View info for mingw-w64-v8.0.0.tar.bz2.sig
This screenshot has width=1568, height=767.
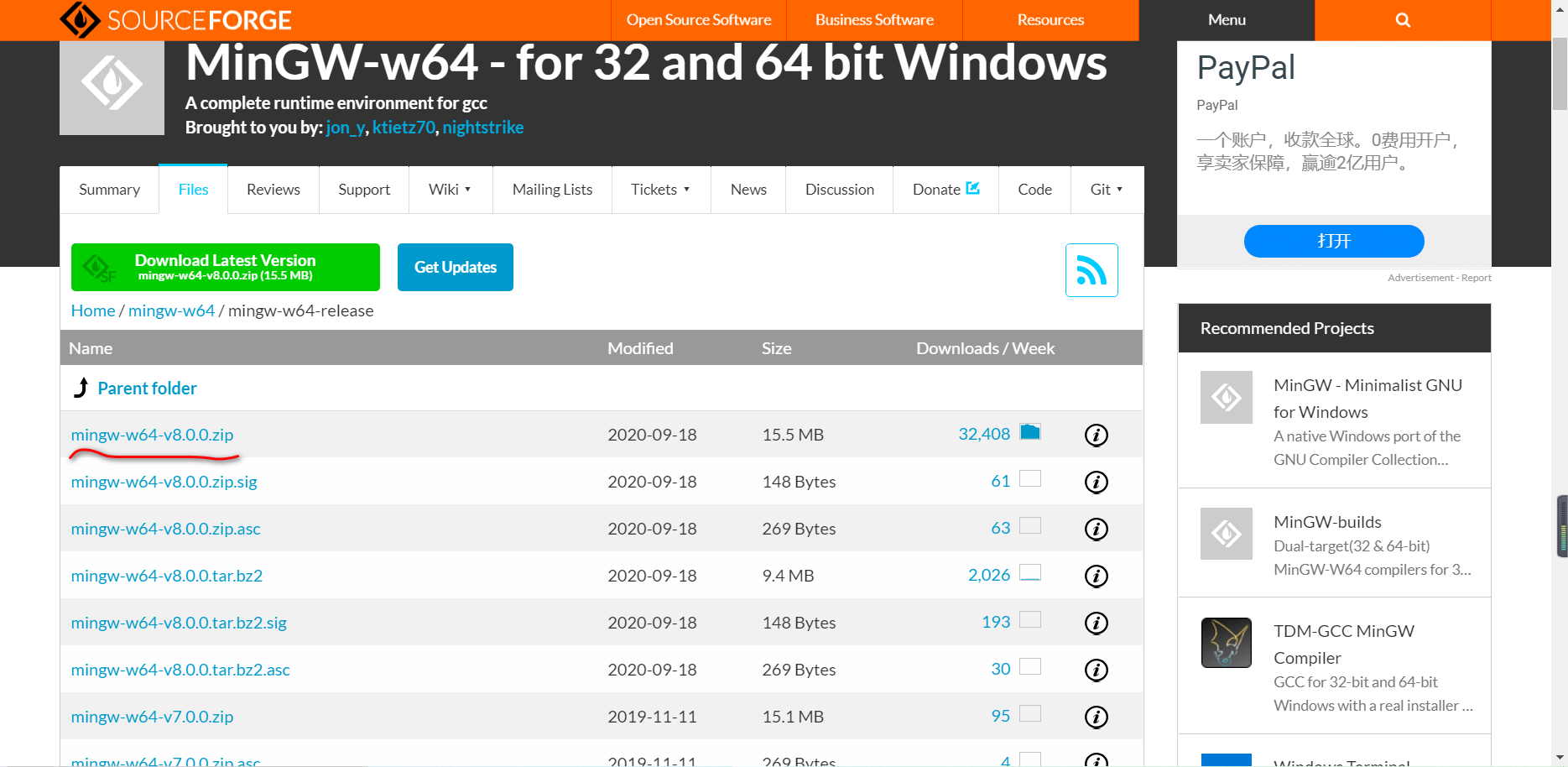click(1097, 623)
